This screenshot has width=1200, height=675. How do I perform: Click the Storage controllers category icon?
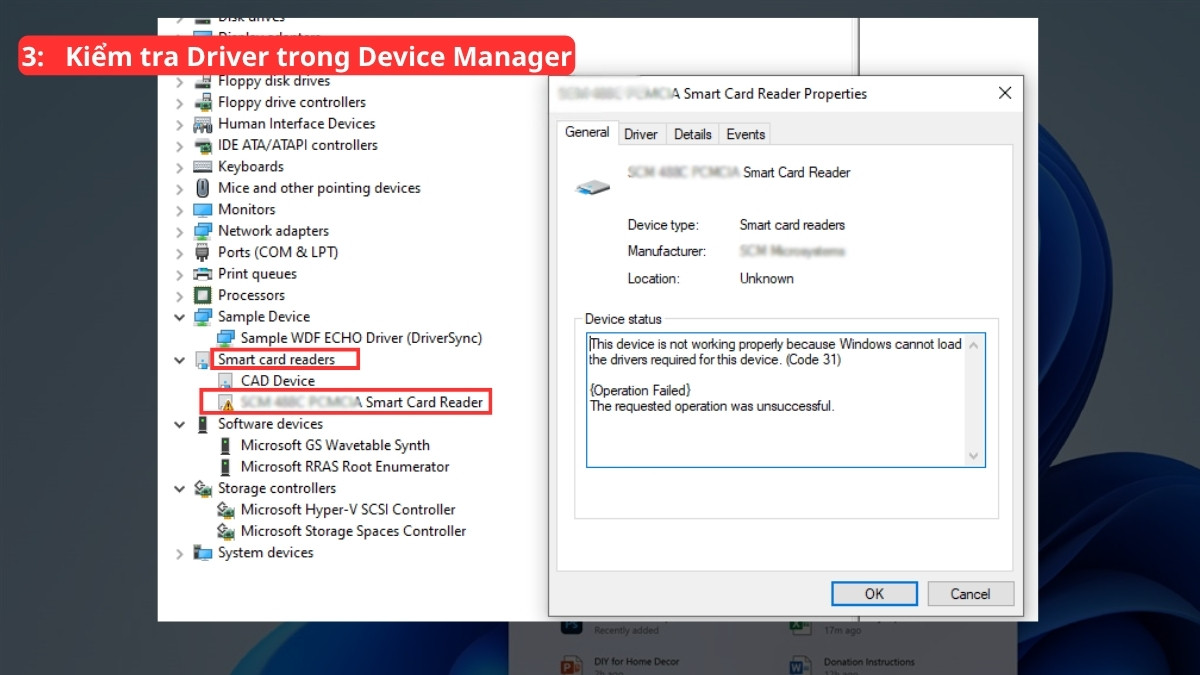[x=202, y=489]
